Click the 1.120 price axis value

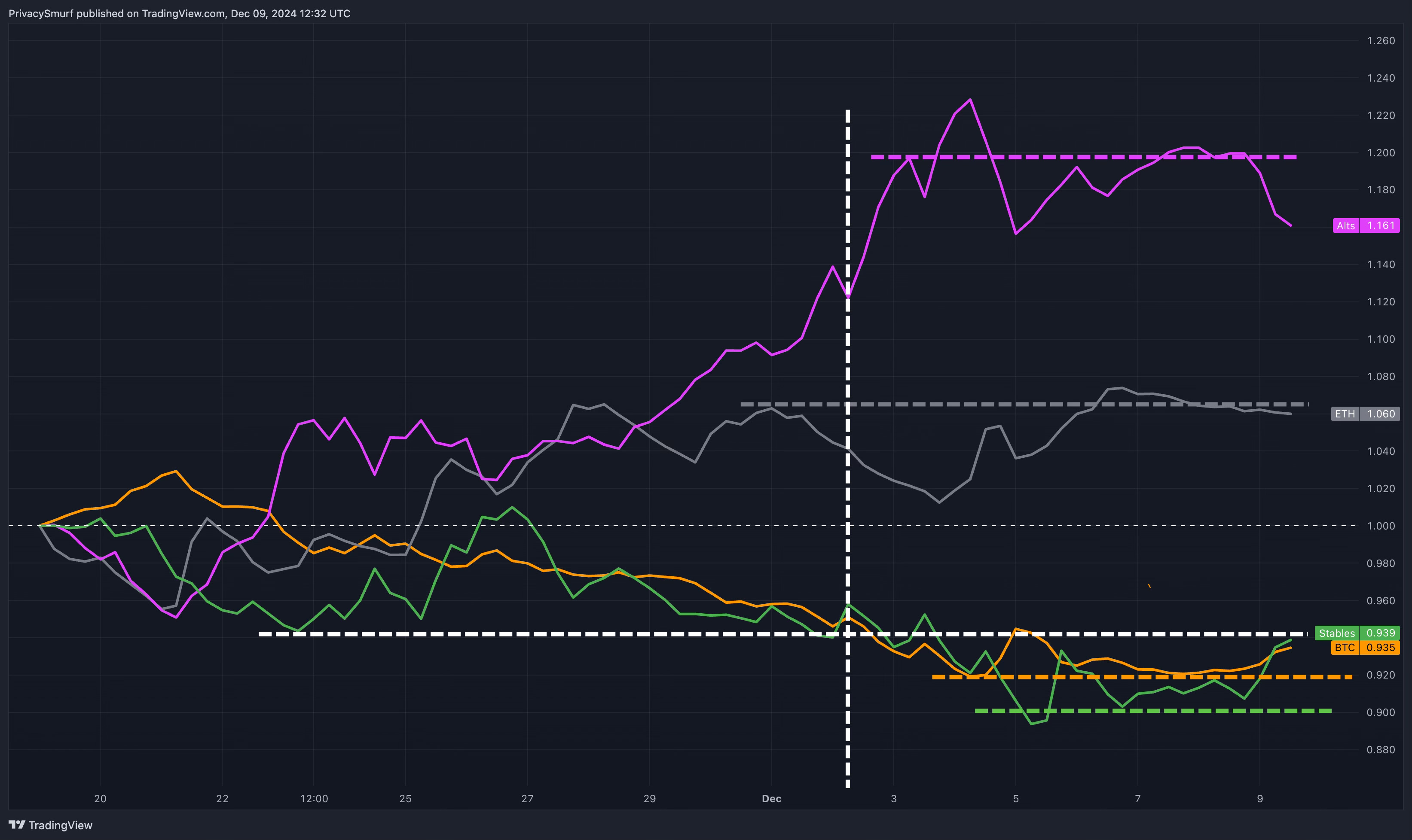click(x=1381, y=302)
